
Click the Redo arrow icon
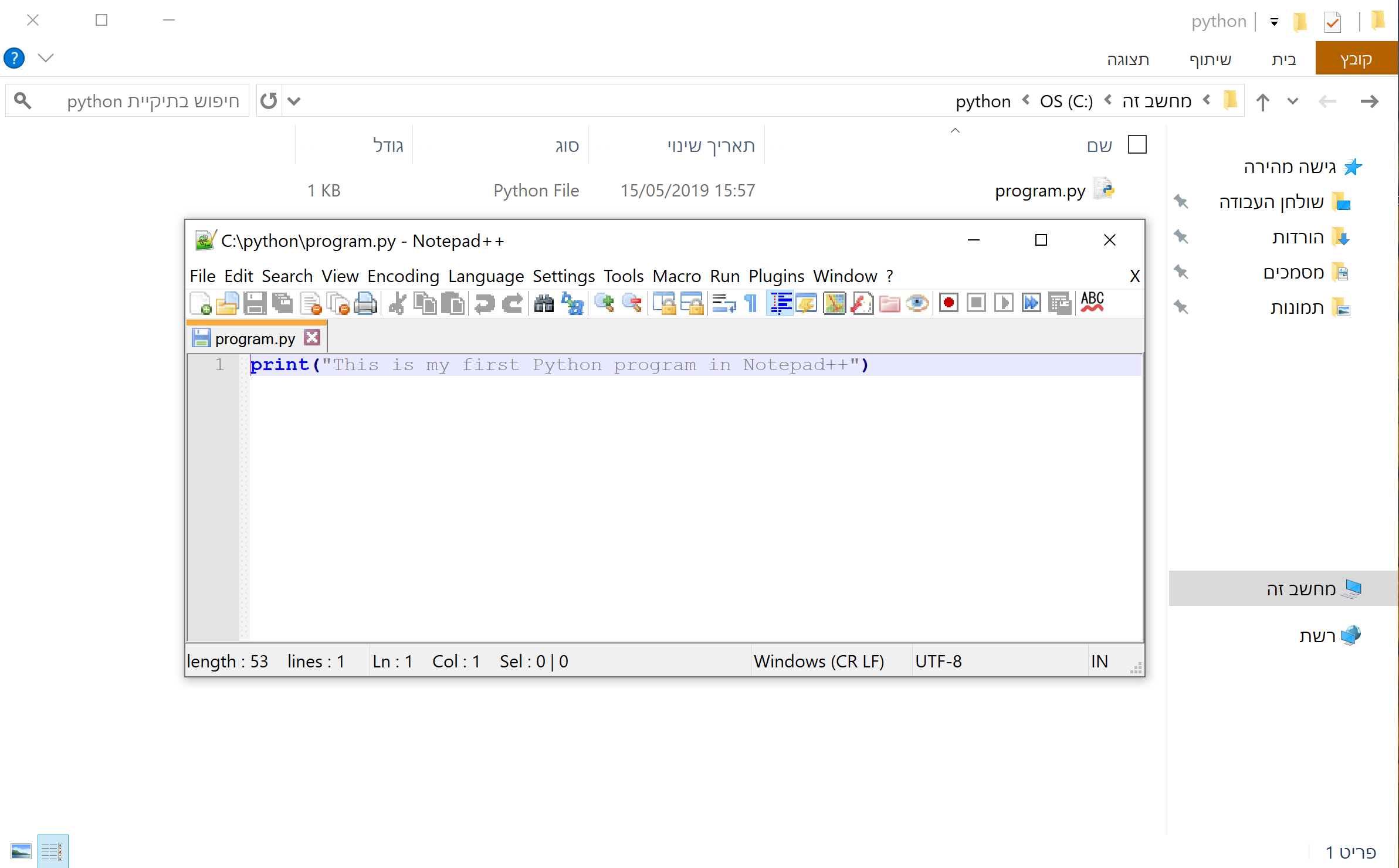click(512, 303)
